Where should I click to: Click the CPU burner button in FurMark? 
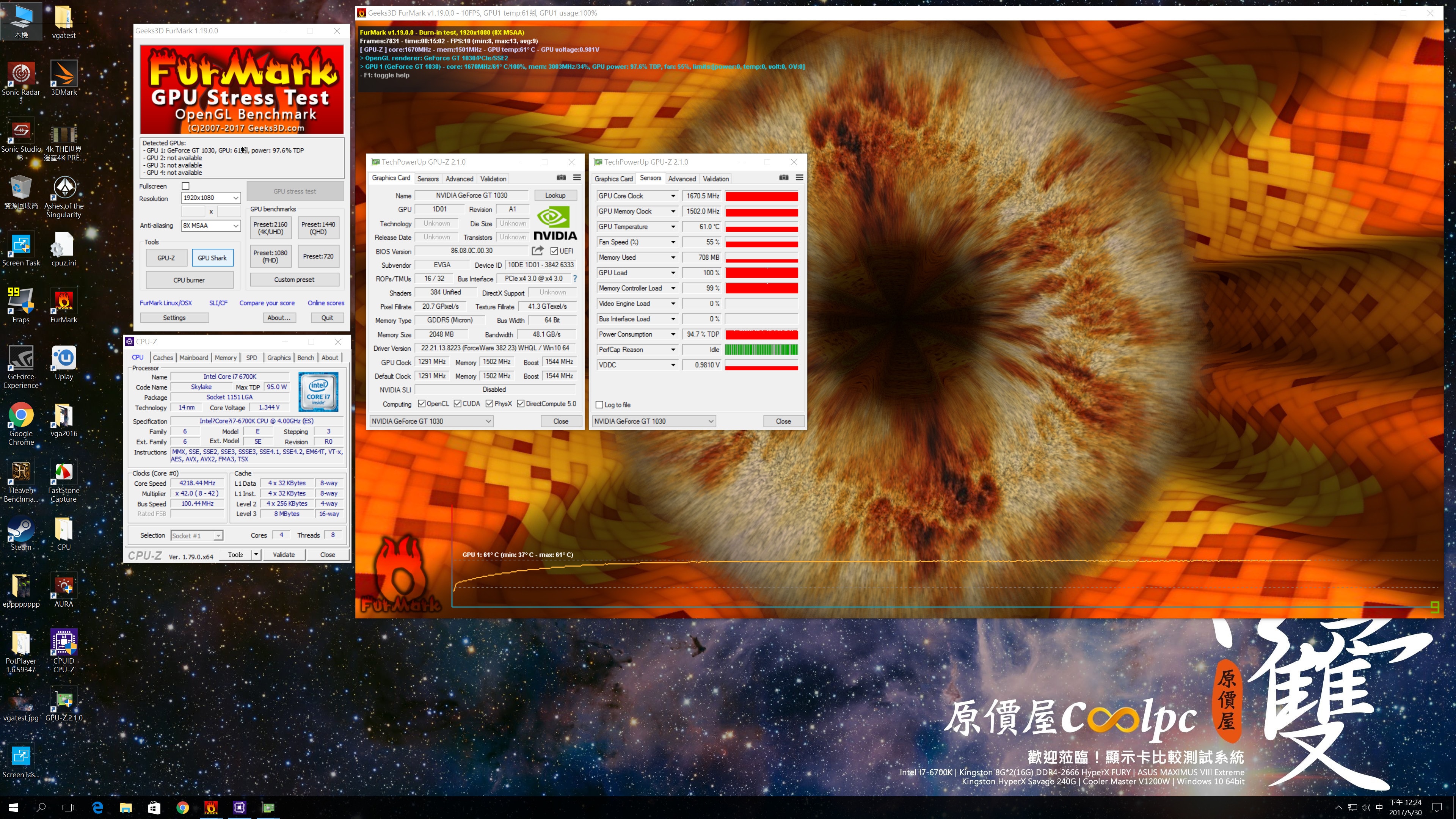pyautogui.click(x=189, y=280)
